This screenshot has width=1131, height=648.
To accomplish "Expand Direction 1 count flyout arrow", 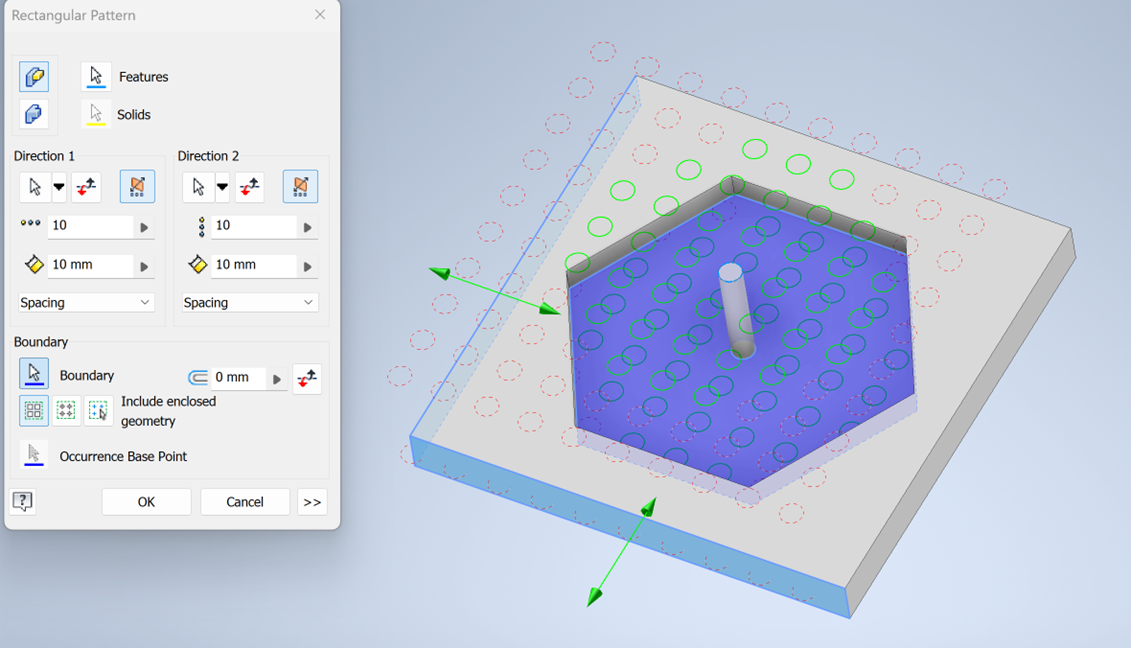I will point(144,227).
